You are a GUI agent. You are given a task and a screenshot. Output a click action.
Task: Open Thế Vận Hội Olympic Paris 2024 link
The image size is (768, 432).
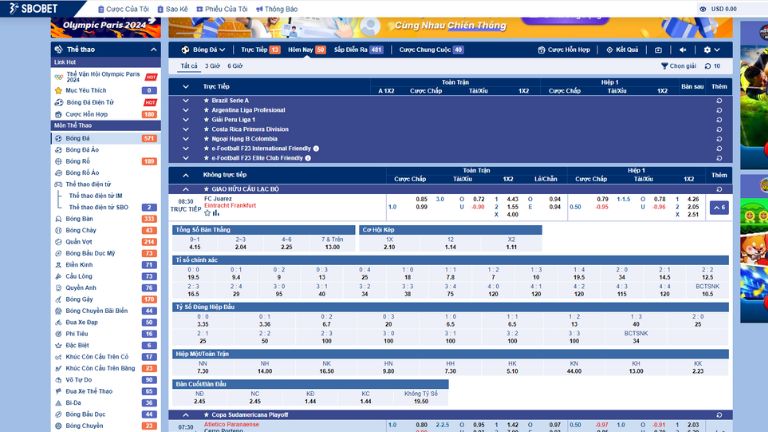coord(103,77)
